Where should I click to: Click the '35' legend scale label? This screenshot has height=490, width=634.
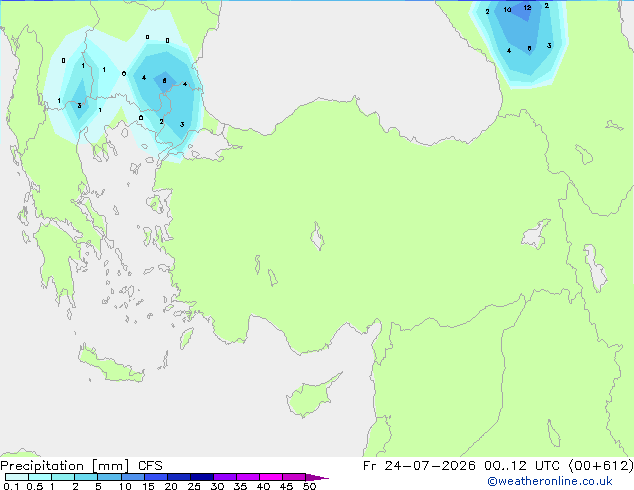click(x=240, y=486)
